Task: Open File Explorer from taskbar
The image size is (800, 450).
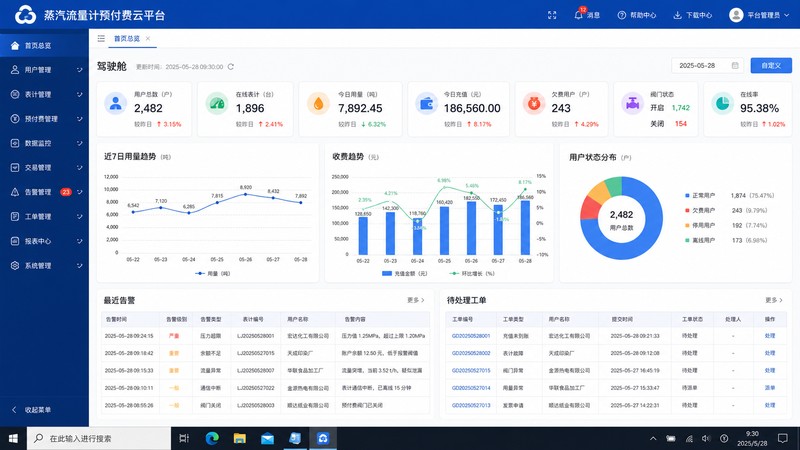Action: pos(239,438)
